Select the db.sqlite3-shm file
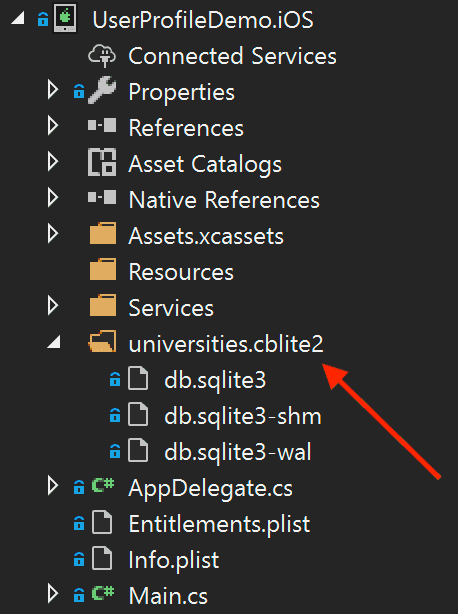Screen dimensions: 458x614 (243, 416)
